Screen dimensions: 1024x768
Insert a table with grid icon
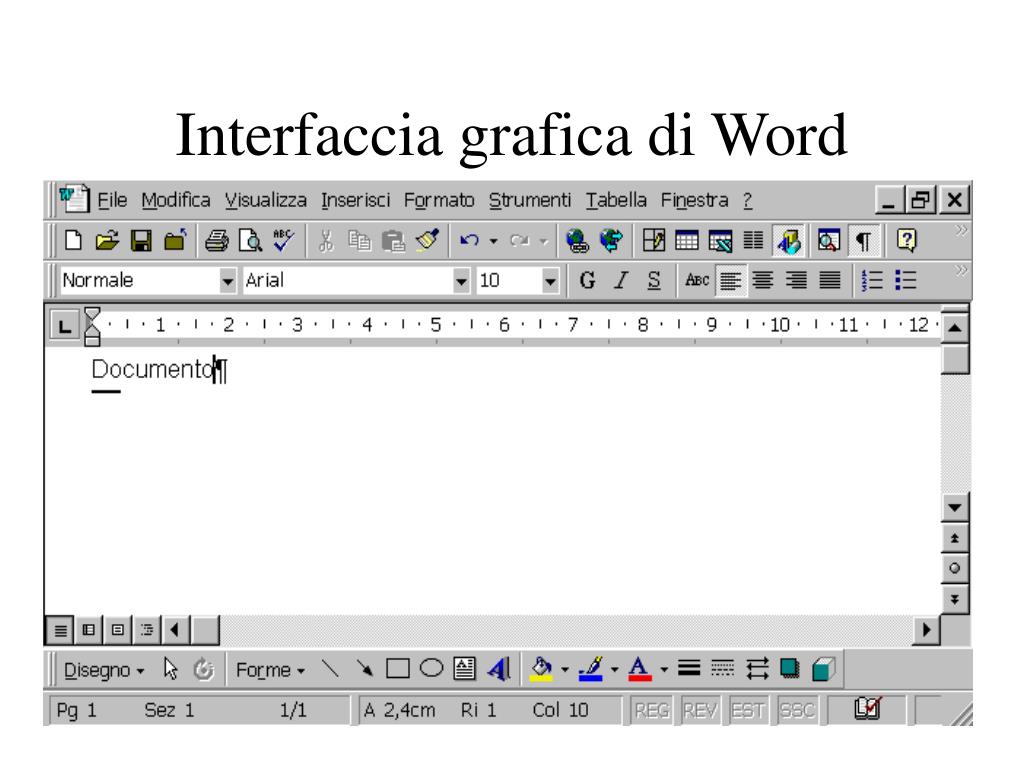point(686,241)
